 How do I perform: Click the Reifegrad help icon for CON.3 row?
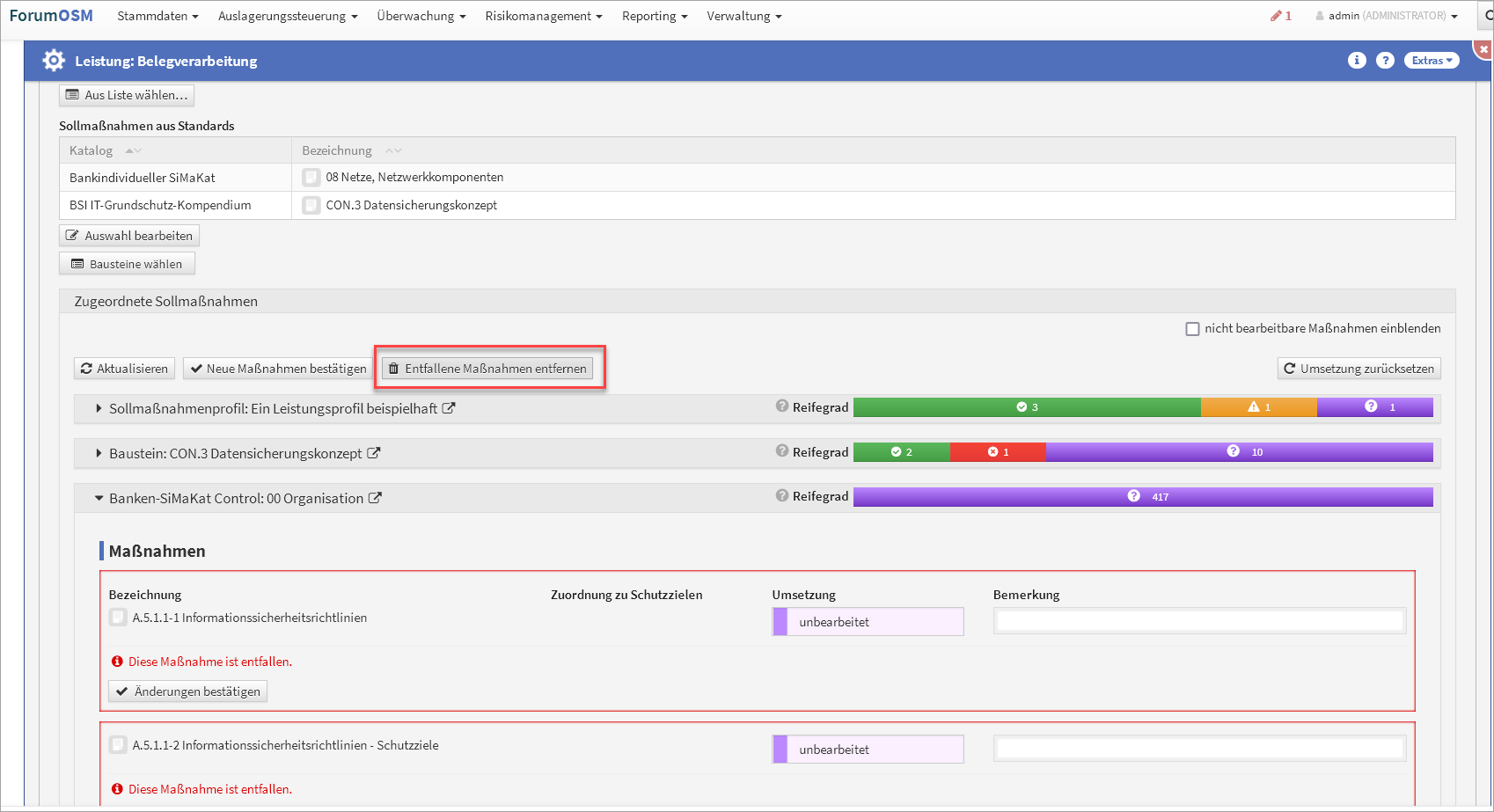(781, 450)
